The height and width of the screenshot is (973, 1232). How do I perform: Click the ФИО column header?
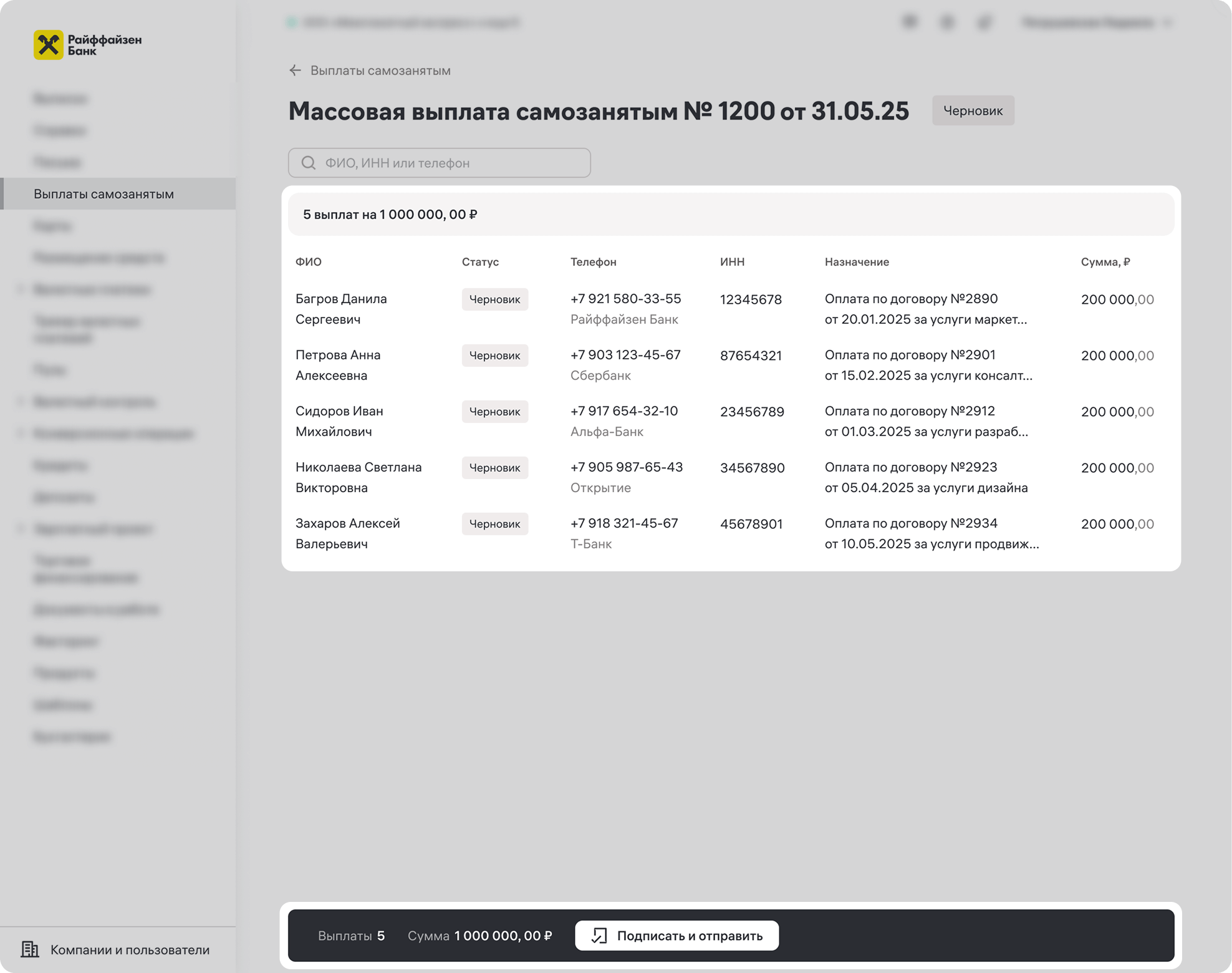pyautogui.click(x=309, y=262)
